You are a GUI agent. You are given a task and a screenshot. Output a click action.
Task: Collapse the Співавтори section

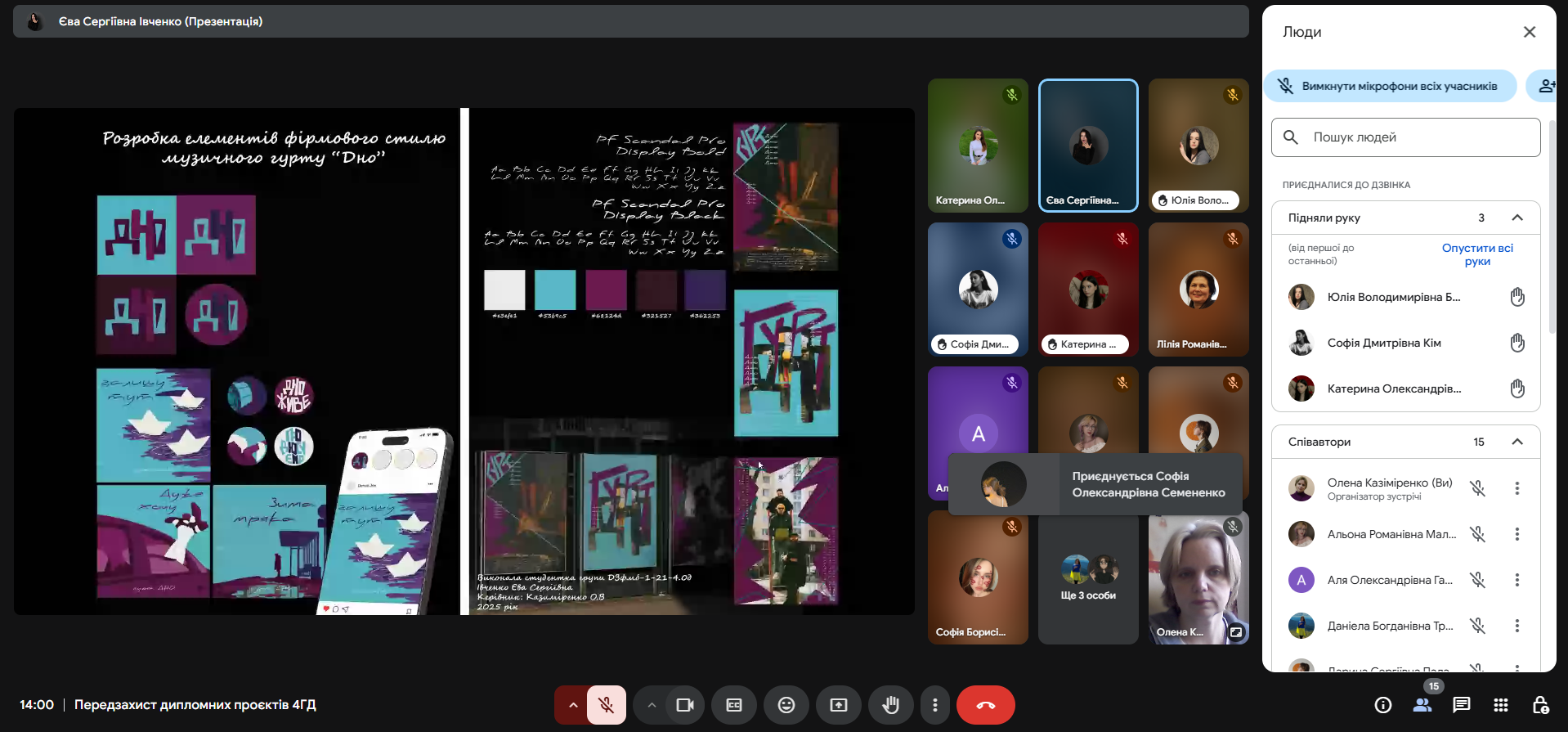click(1516, 442)
